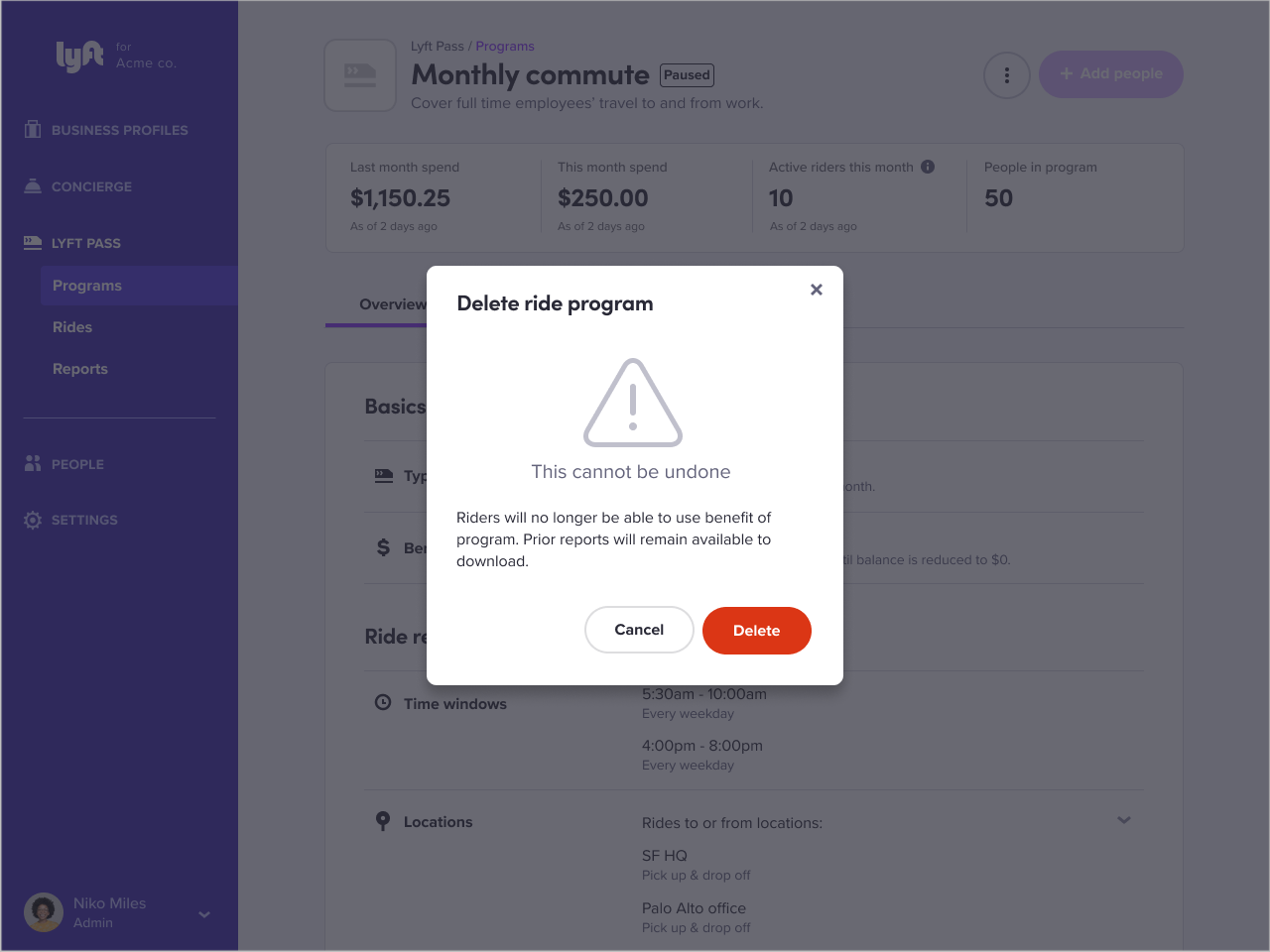Go to Rides in sidebar
The image size is (1270, 952).
tap(72, 327)
